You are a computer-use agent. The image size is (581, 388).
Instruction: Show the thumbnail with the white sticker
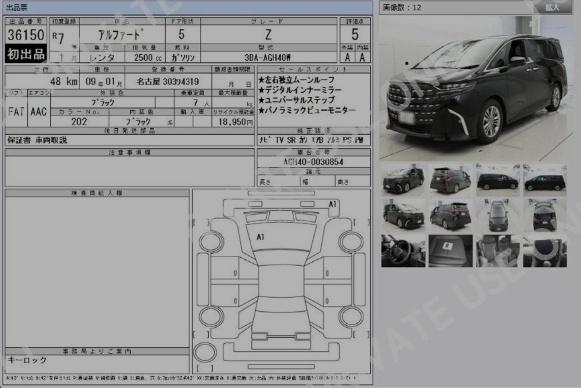451,251
